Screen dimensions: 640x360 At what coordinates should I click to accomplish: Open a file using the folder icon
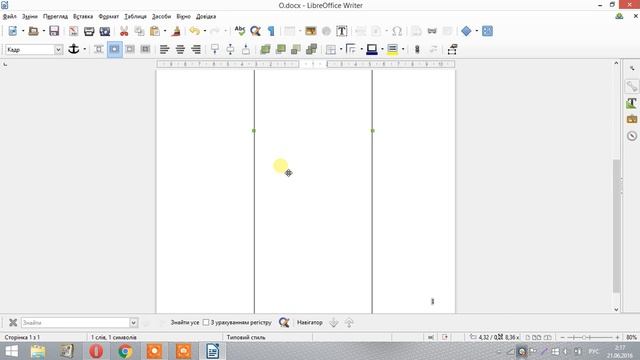pos(33,31)
